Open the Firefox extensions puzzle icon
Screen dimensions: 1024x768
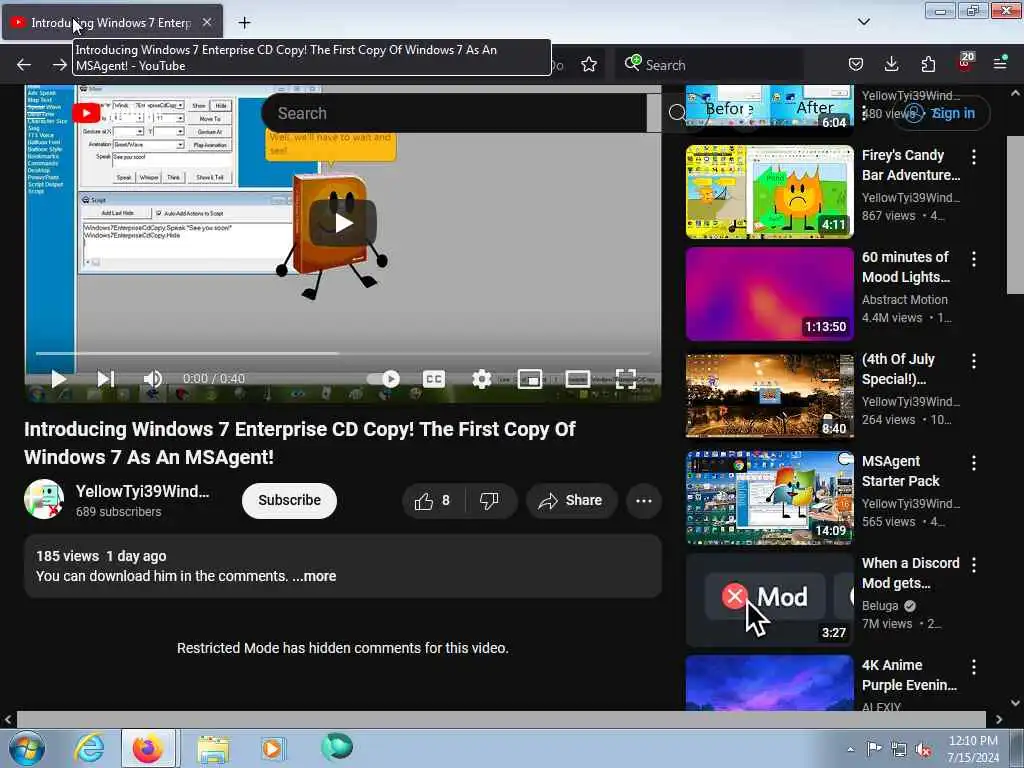(x=928, y=64)
